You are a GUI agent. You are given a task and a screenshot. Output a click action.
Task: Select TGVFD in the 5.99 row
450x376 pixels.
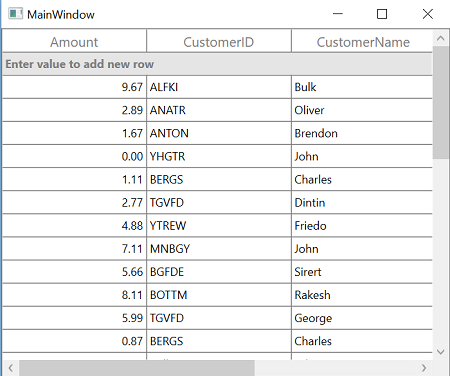click(219, 318)
